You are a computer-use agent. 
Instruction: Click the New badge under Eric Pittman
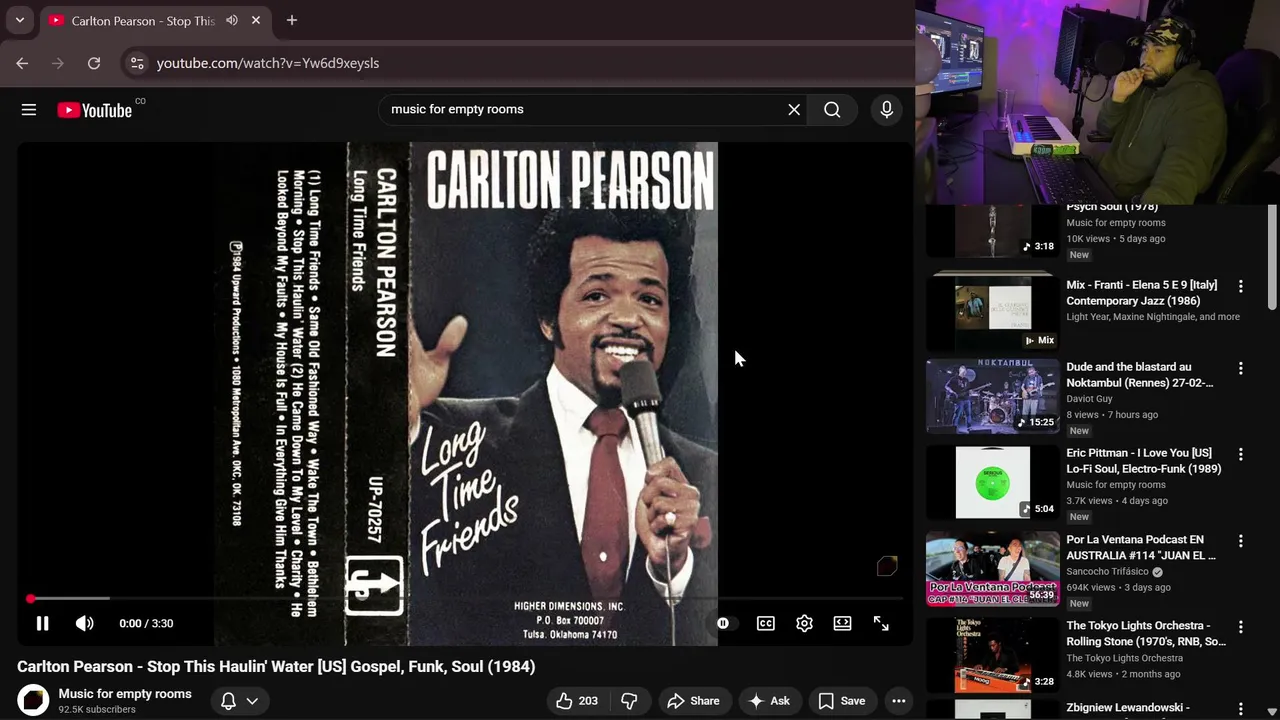(x=1079, y=517)
